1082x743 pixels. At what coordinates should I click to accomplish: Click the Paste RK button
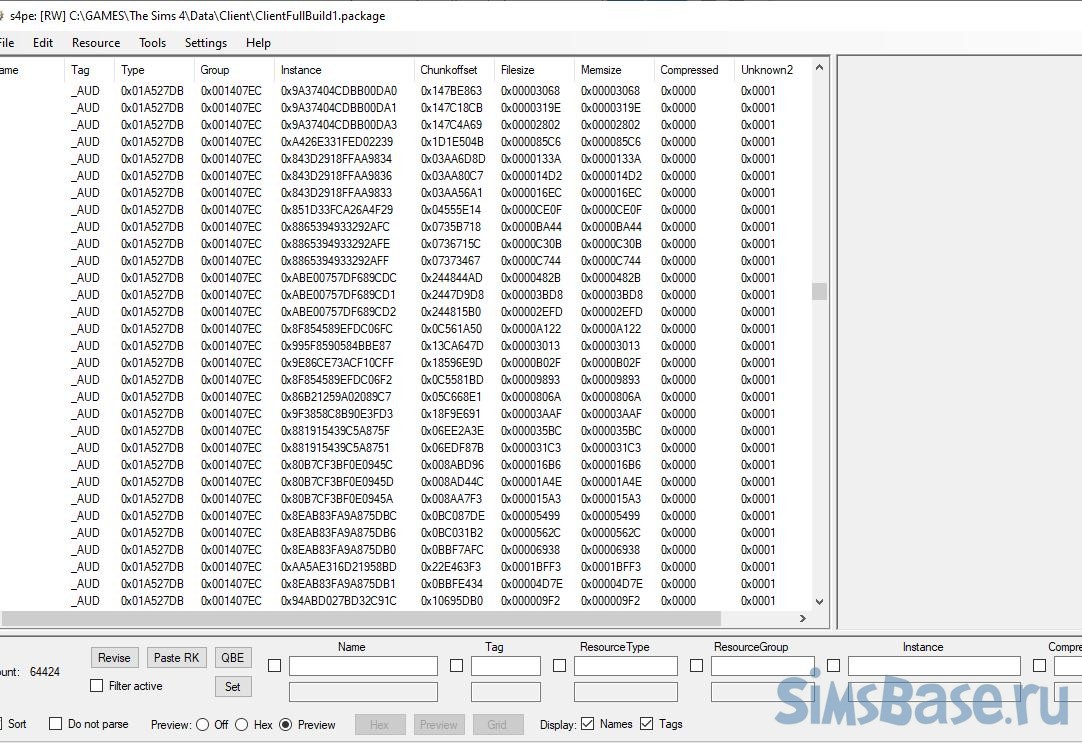click(x=177, y=657)
